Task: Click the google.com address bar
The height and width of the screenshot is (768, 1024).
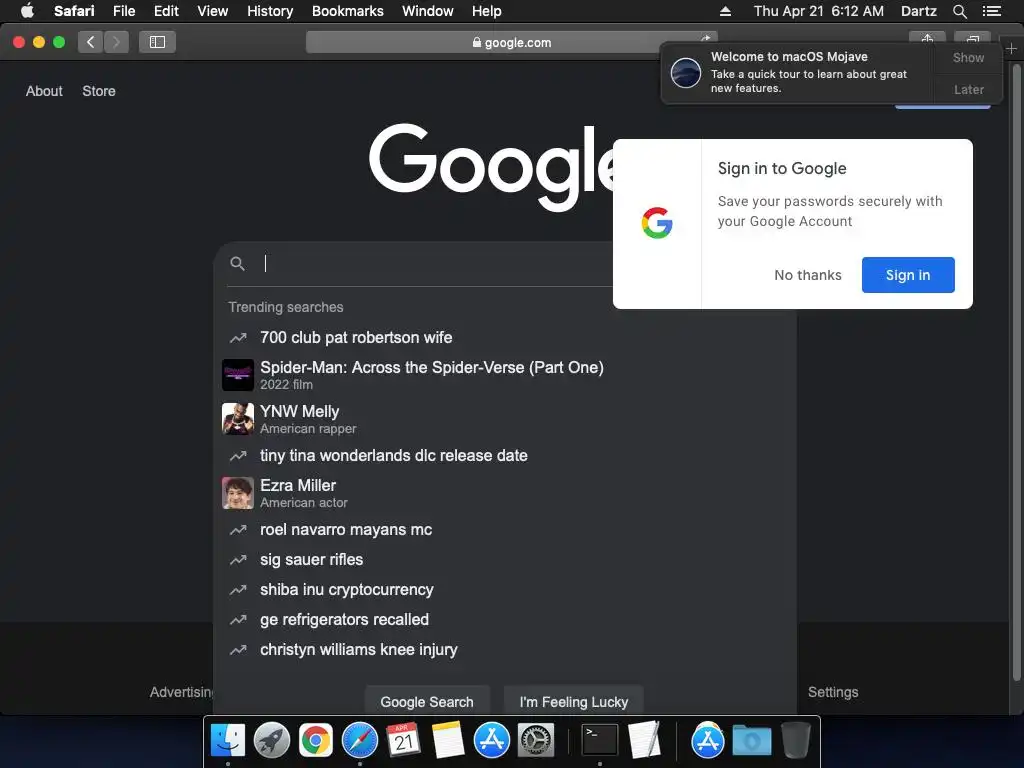Action: coord(511,42)
